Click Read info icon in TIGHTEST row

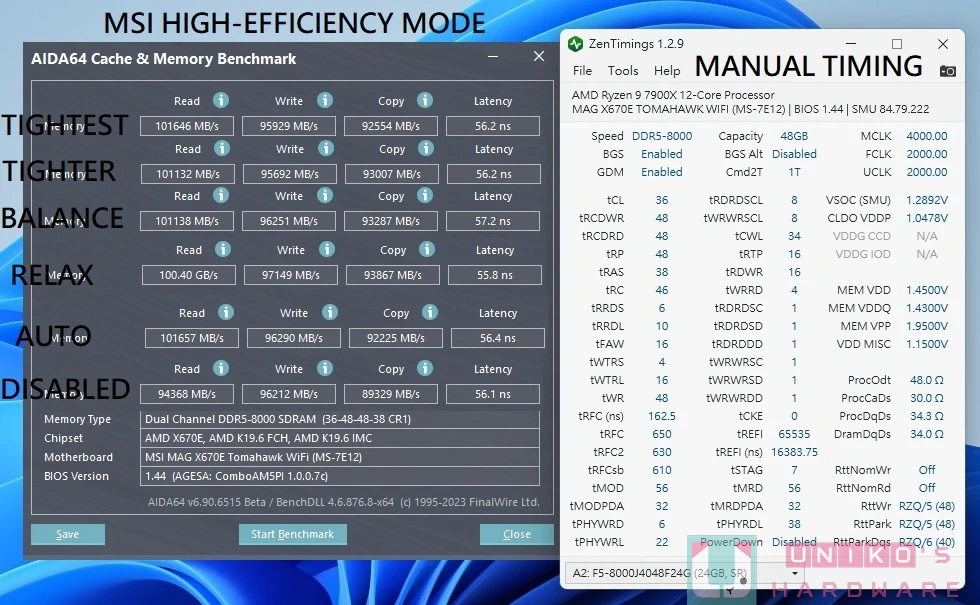221,100
